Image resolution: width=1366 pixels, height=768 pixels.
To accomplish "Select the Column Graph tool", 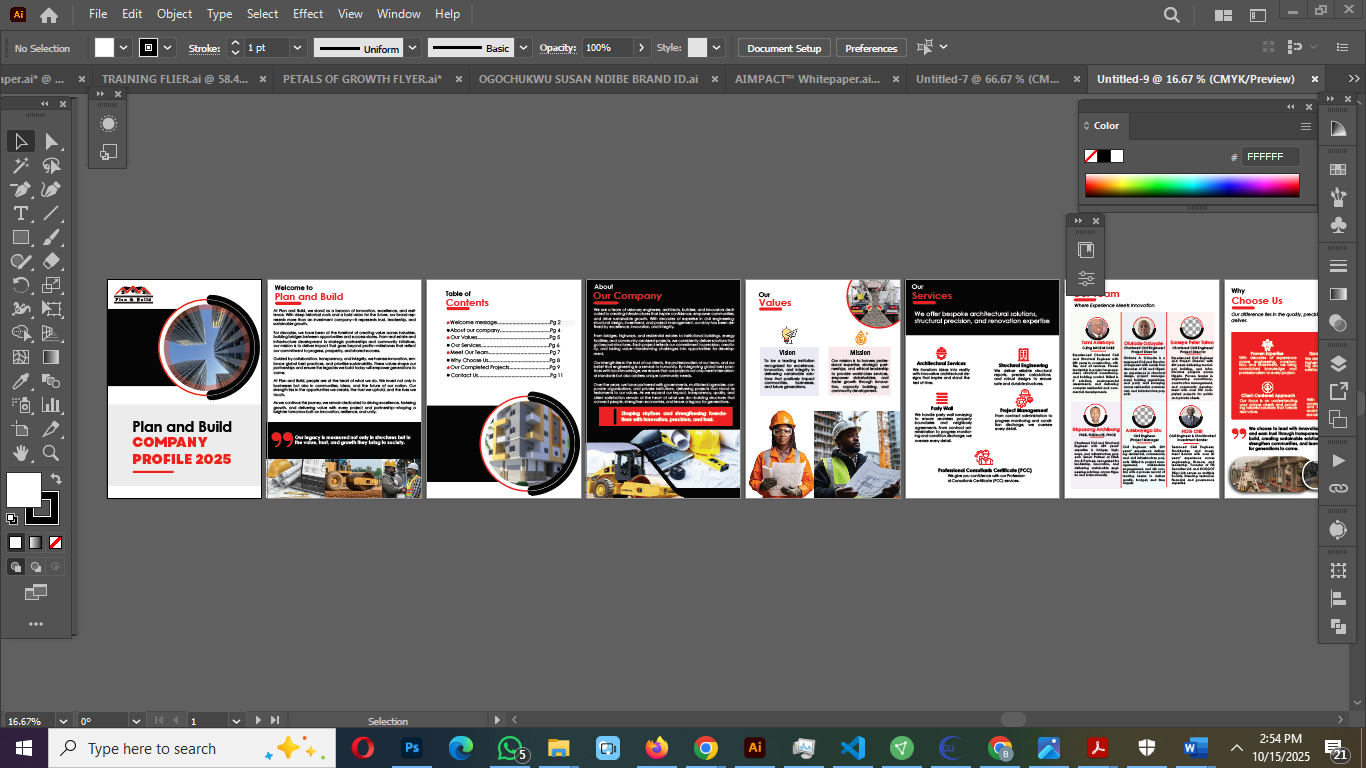I will click(x=52, y=405).
